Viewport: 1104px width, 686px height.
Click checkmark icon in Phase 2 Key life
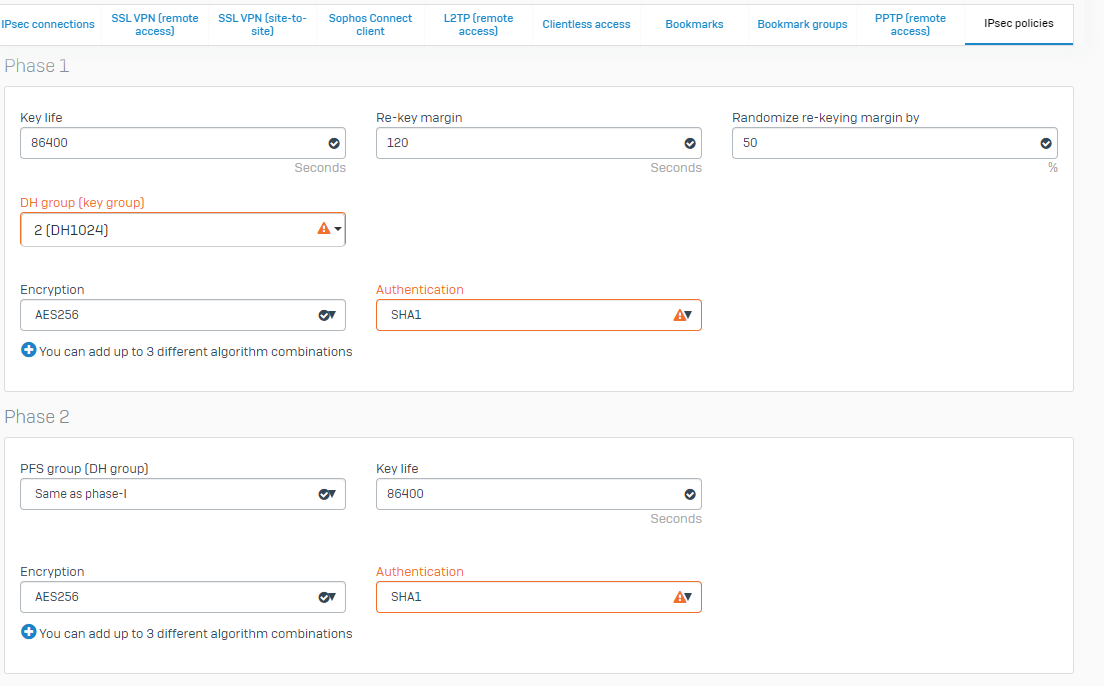click(690, 494)
